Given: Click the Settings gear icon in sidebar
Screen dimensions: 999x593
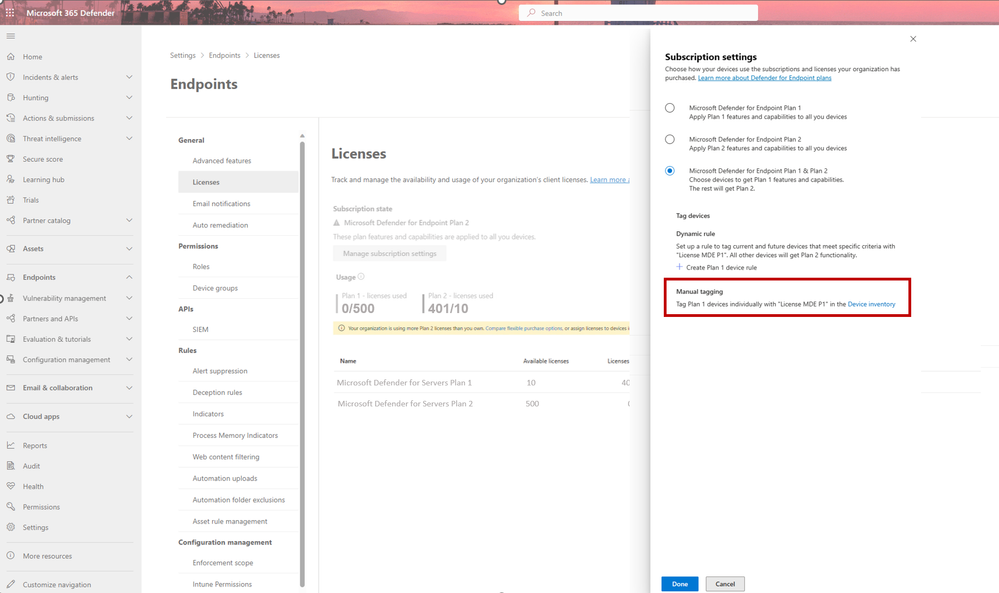Looking at the screenshot, I should (11, 527).
